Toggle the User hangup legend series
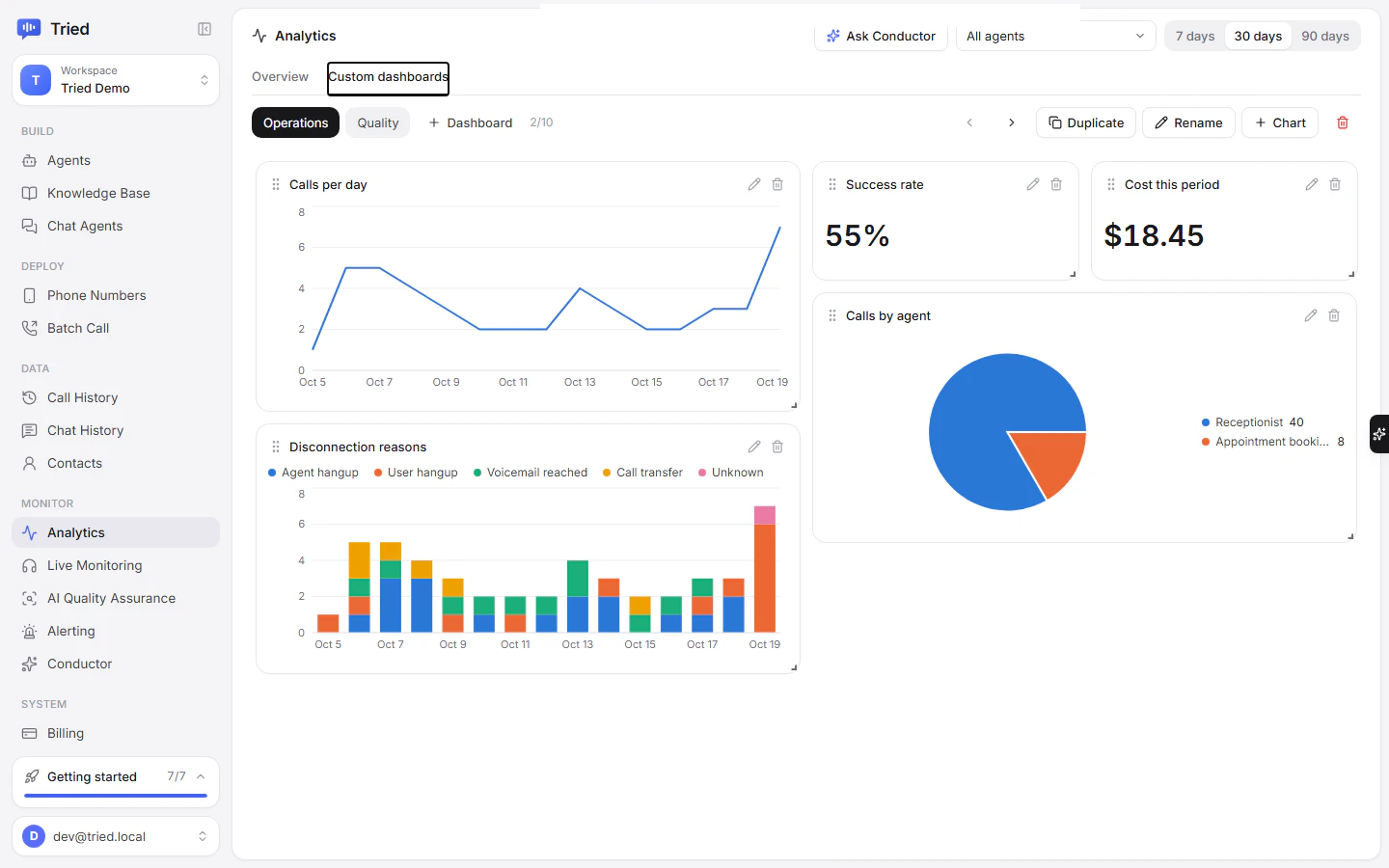1389x868 pixels. click(416, 473)
